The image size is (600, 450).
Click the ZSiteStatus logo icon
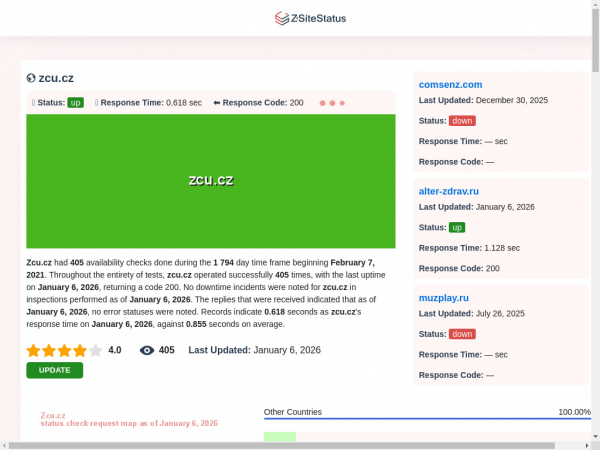281,18
